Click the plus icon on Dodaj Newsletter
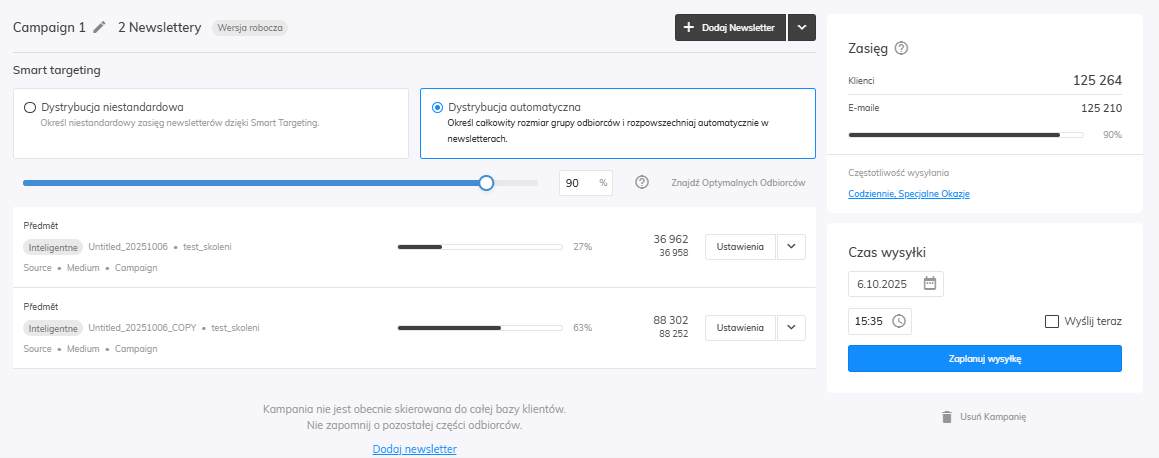Image resolution: width=1159 pixels, height=458 pixels. (x=689, y=28)
